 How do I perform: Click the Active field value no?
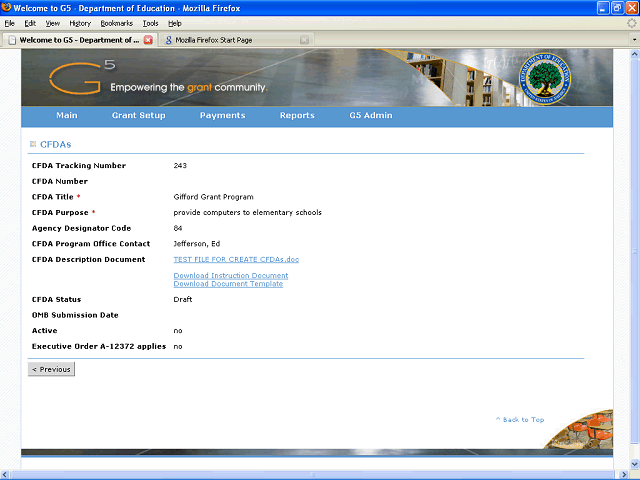178,331
